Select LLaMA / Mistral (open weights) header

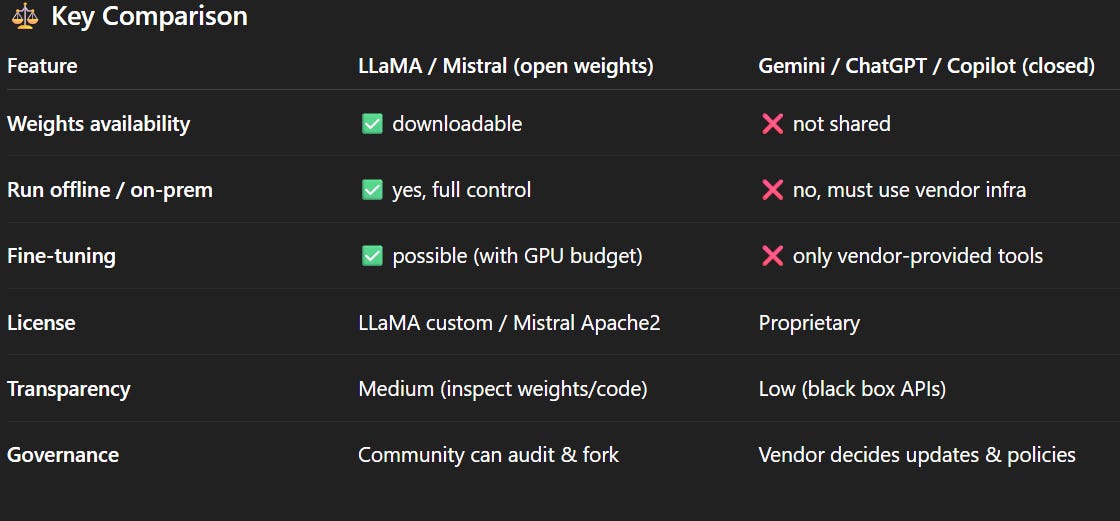click(506, 66)
